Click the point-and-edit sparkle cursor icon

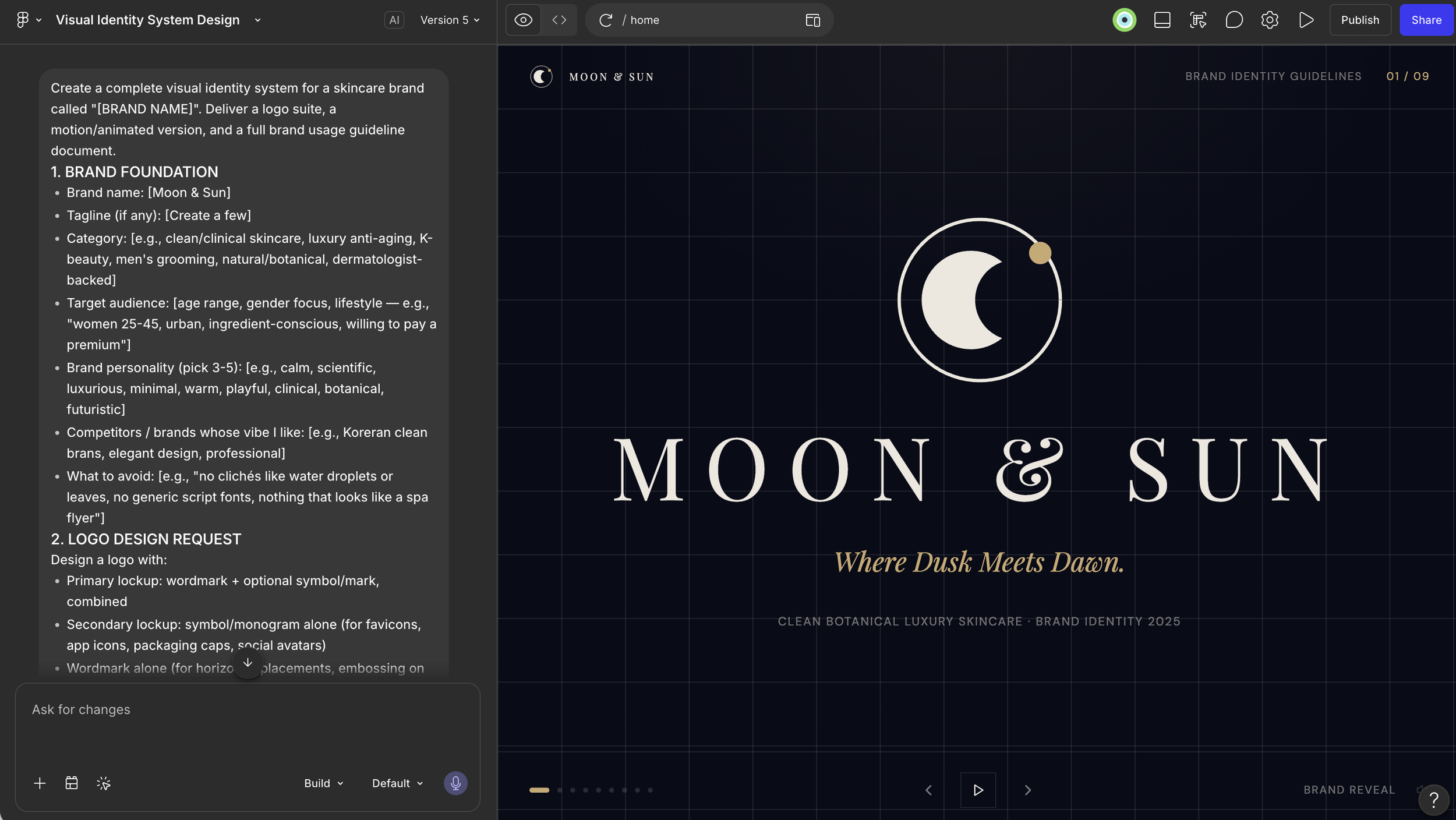104,783
